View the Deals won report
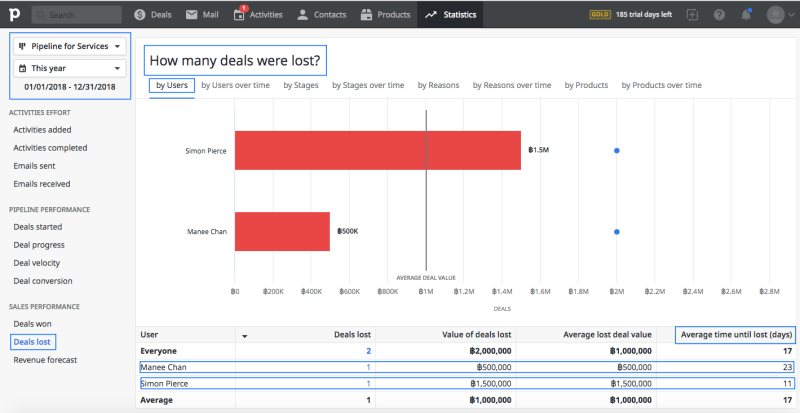Viewport: 800px width, 413px height. coord(32,324)
